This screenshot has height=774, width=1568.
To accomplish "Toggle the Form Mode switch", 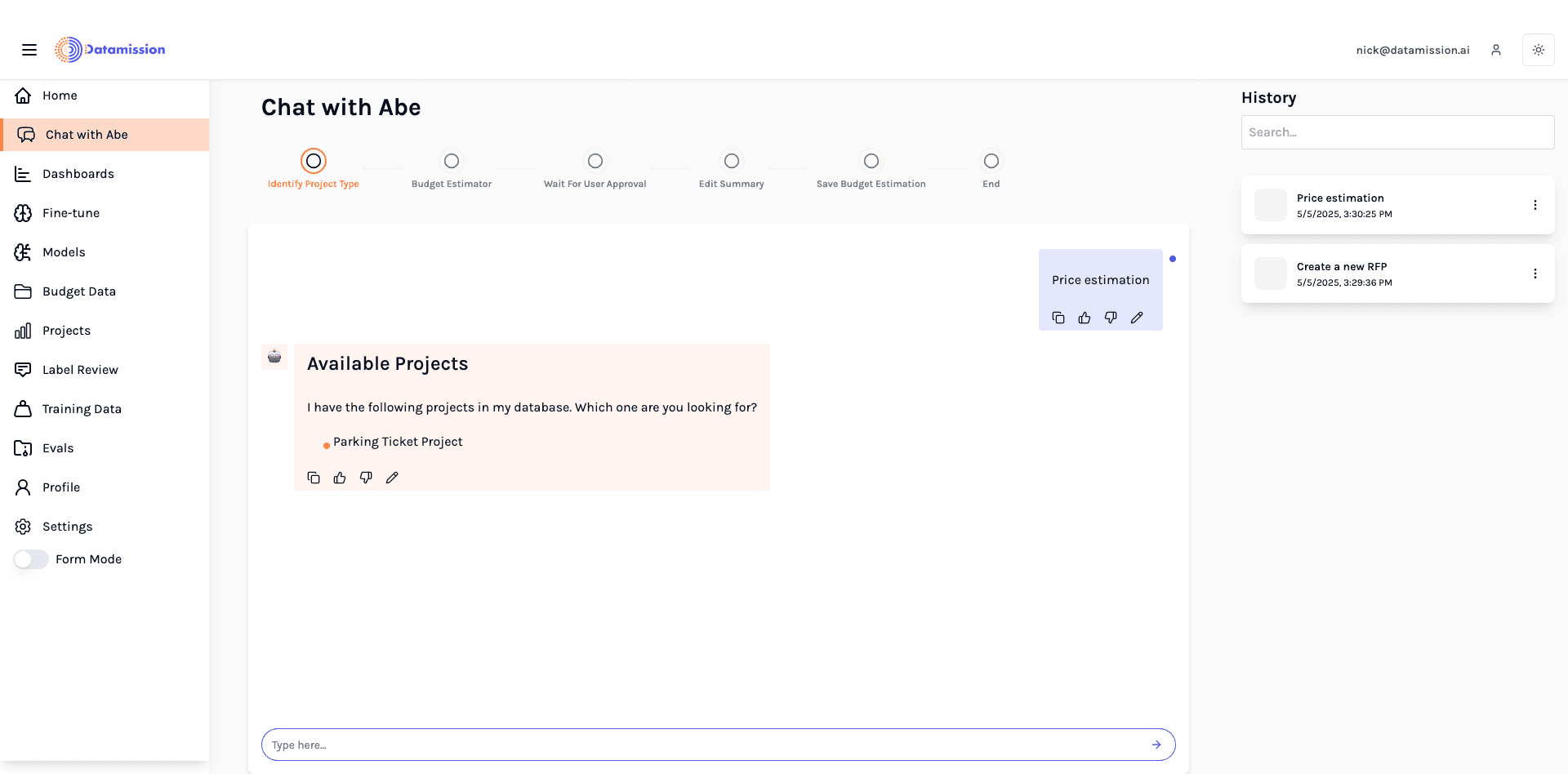I will pos(31,559).
